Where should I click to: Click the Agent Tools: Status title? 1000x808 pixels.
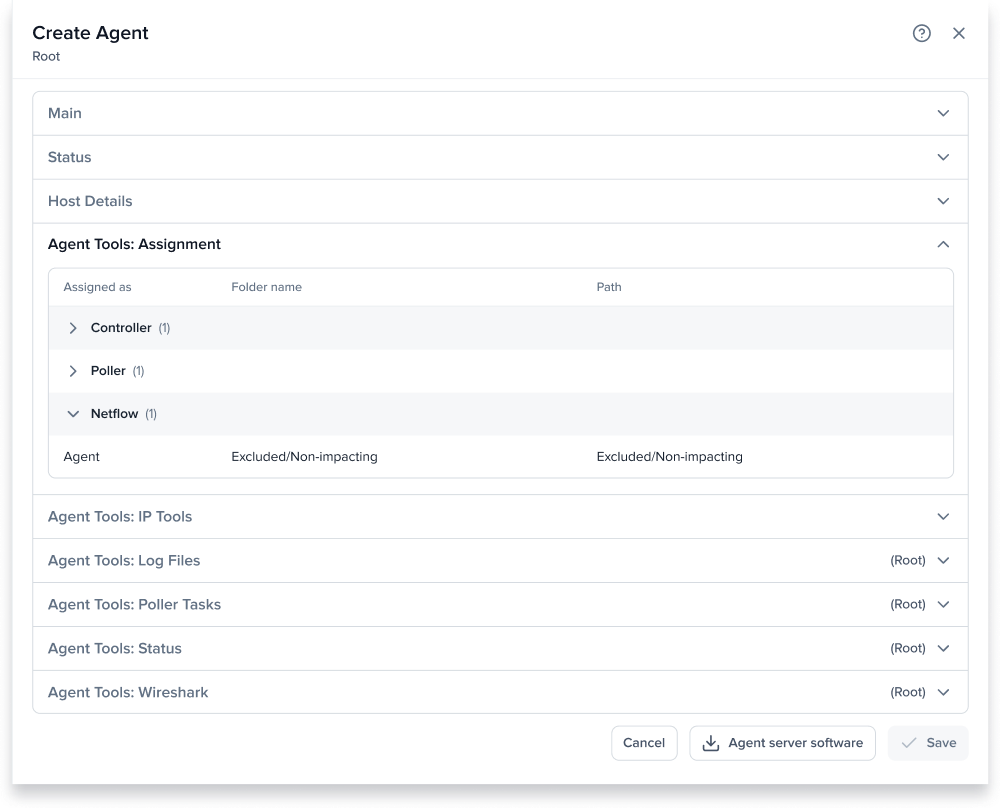click(115, 649)
